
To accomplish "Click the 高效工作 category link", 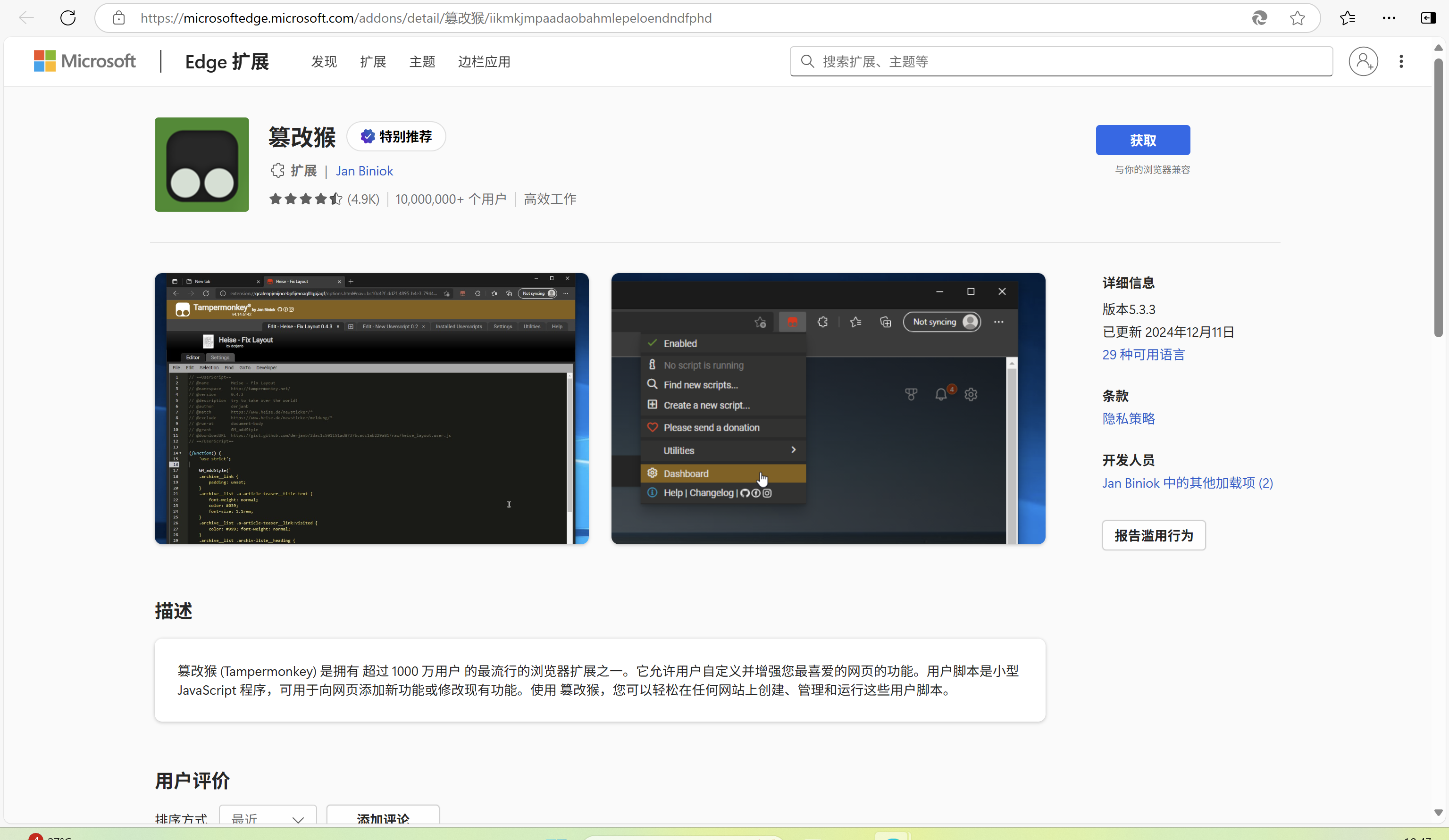I will (x=550, y=199).
